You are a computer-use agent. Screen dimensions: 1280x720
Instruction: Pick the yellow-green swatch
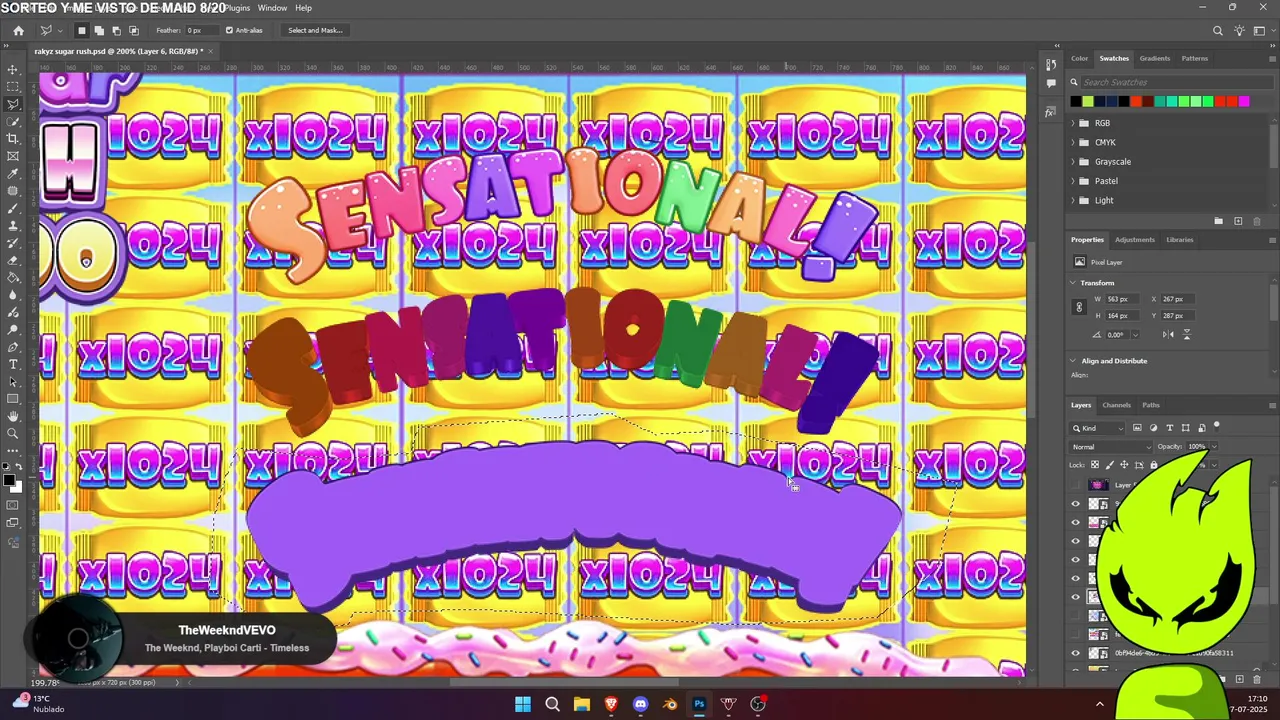pyautogui.click(x=1087, y=101)
